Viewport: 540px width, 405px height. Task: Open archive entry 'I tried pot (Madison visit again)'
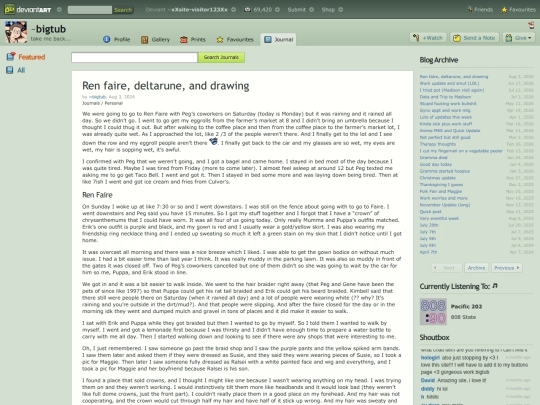451,90
